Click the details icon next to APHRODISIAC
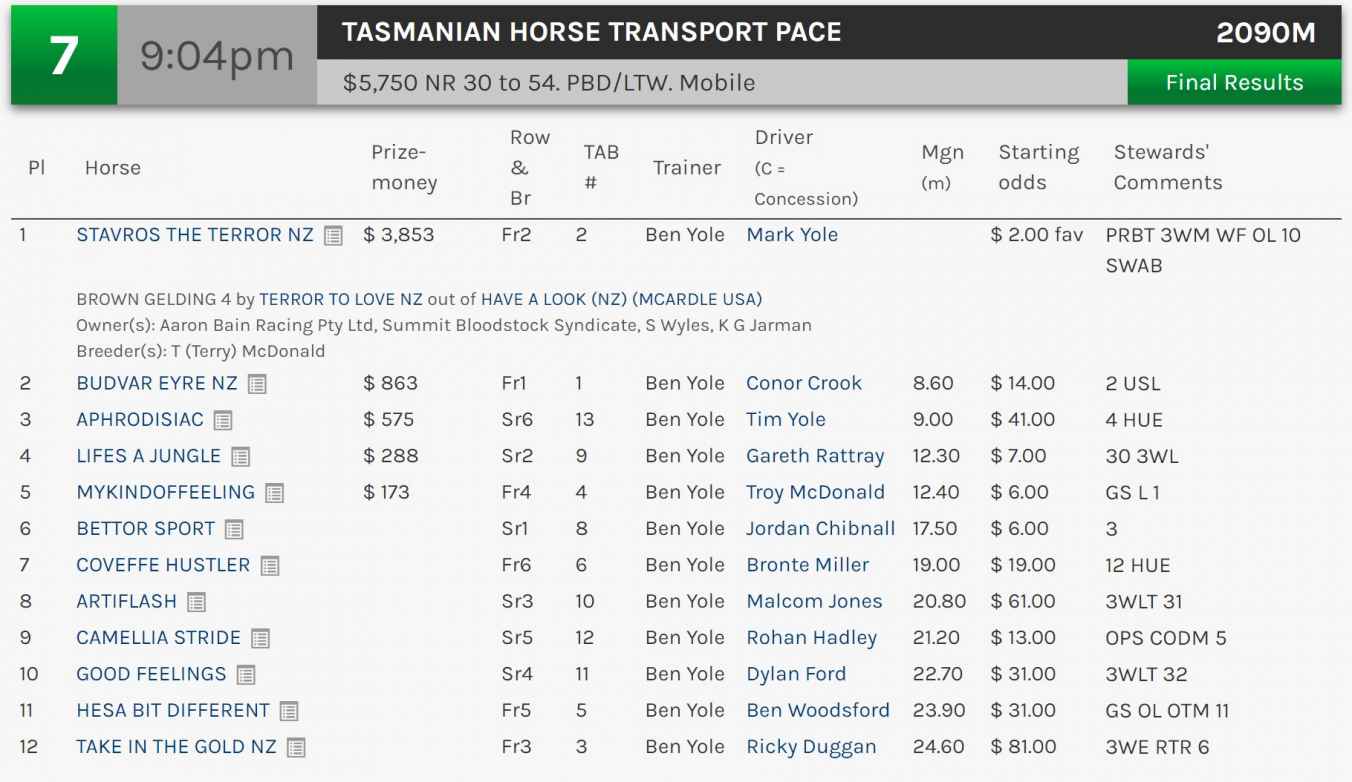The image size is (1352, 782). [x=223, y=420]
